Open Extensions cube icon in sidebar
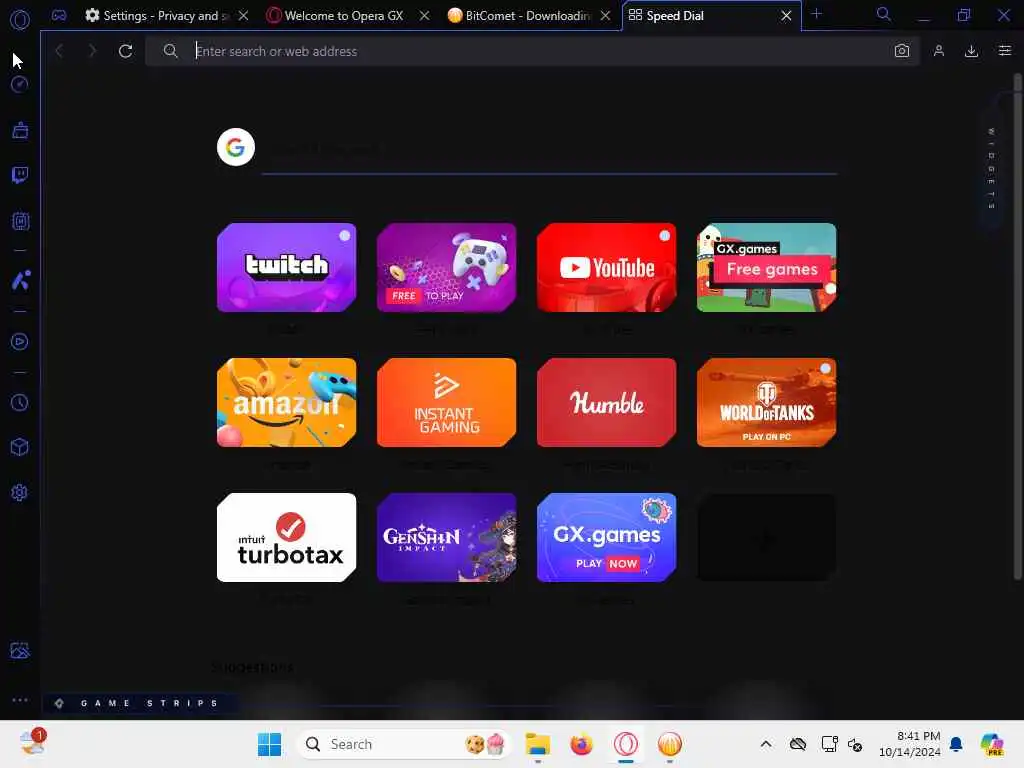 pyautogui.click(x=20, y=447)
